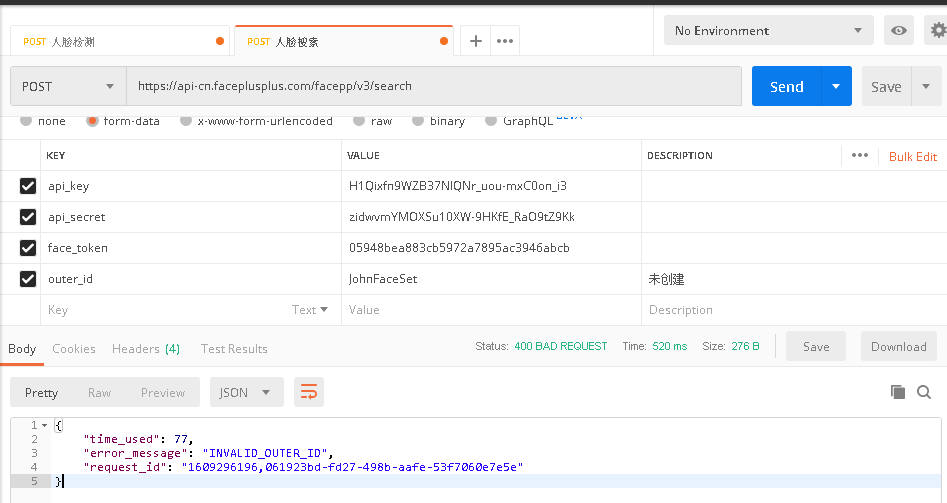947x503 pixels.
Task: Click the Download response button
Action: 899,347
